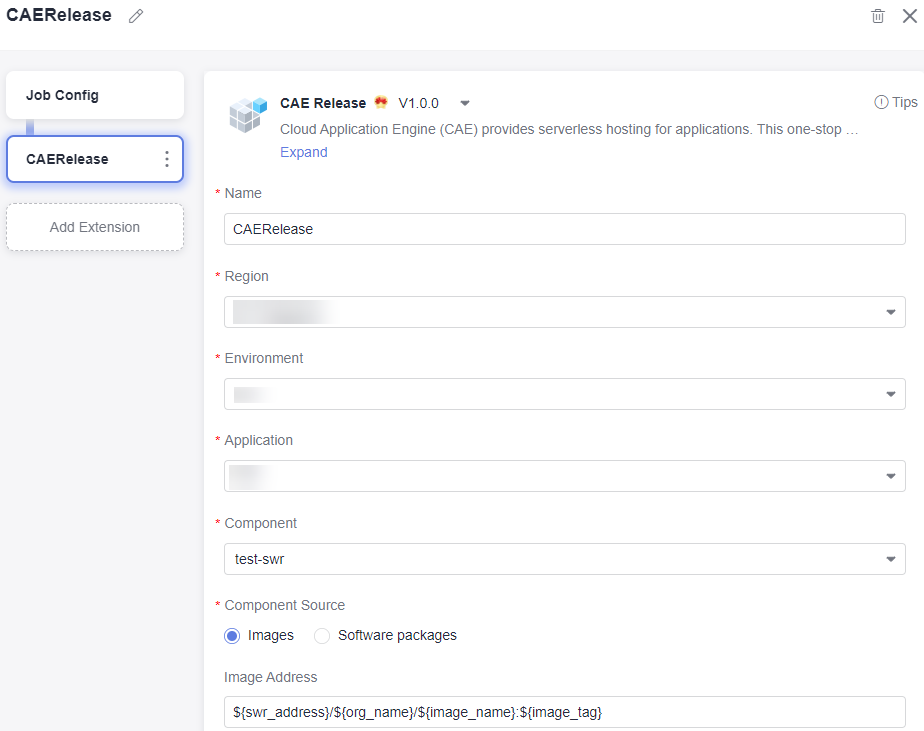Click the CAE Release cube plugin icon
924x731 pixels.
coord(248,114)
